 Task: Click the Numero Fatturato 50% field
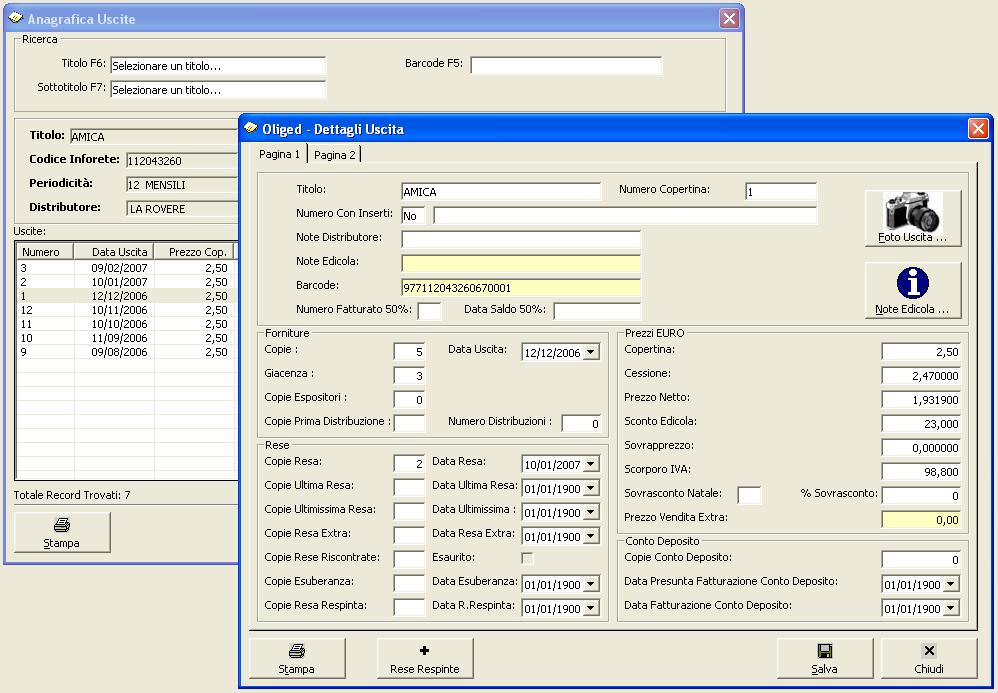pos(429,311)
